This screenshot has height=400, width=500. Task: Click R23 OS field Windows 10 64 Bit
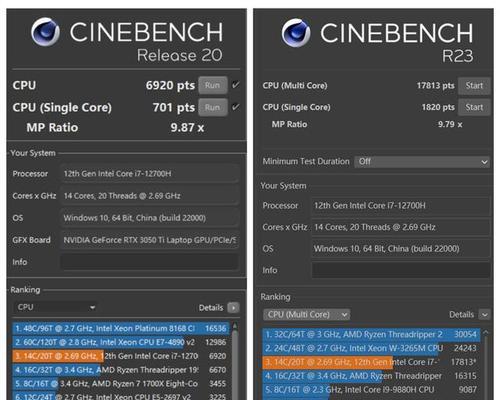[x=401, y=249]
